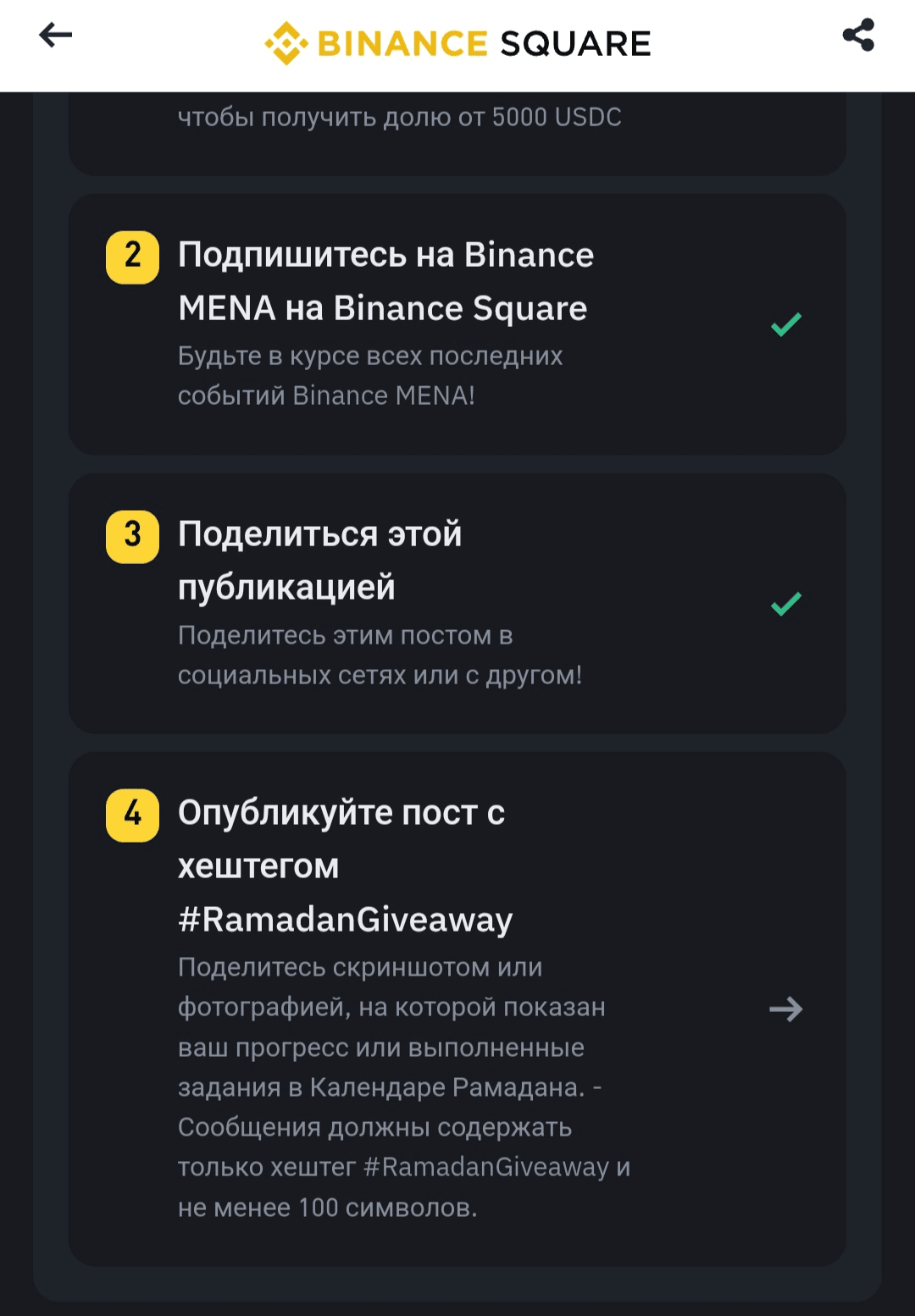Select the yellow step 2 badge
915x1316 pixels.
pyautogui.click(x=132, y=257)
